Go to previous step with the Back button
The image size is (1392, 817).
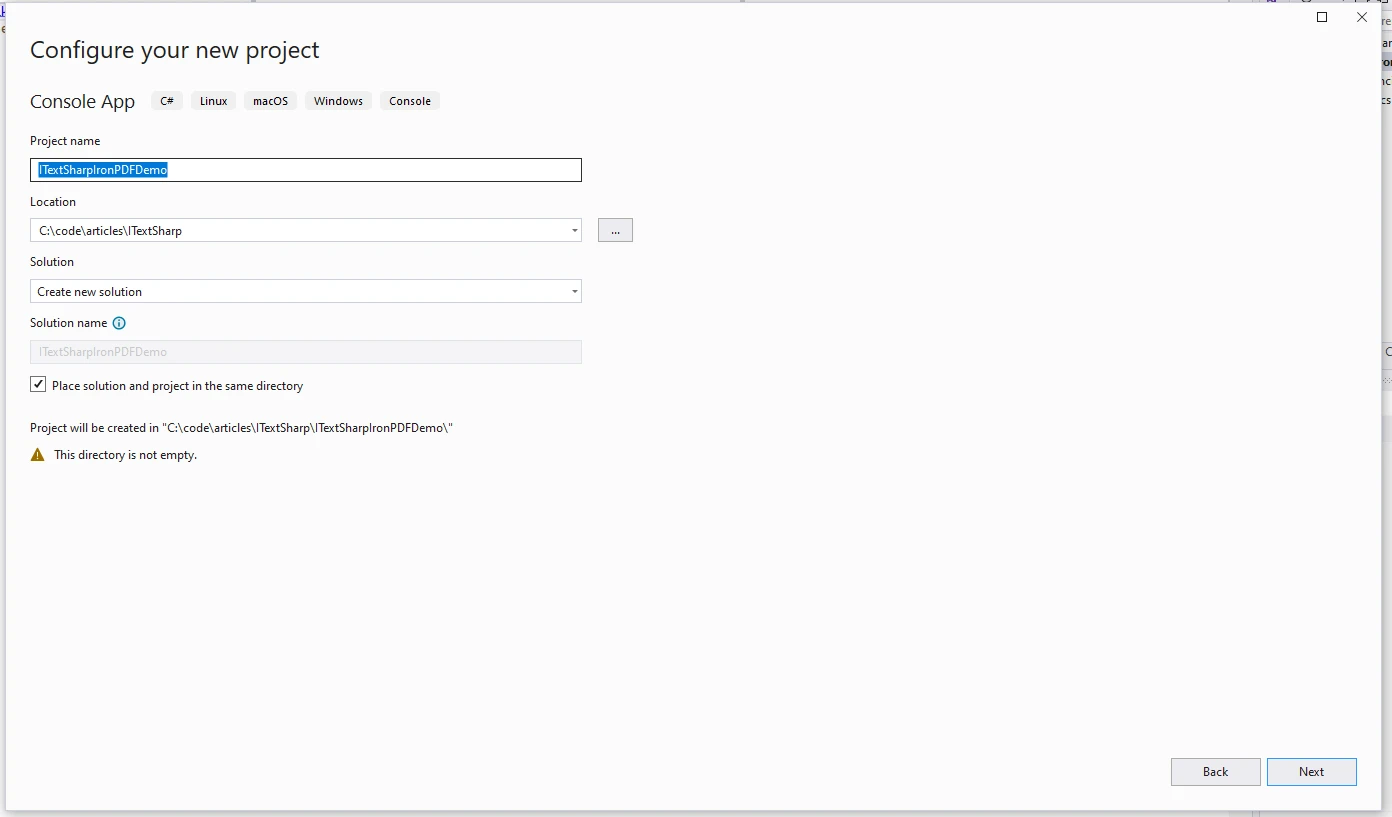click(1215, 772)
